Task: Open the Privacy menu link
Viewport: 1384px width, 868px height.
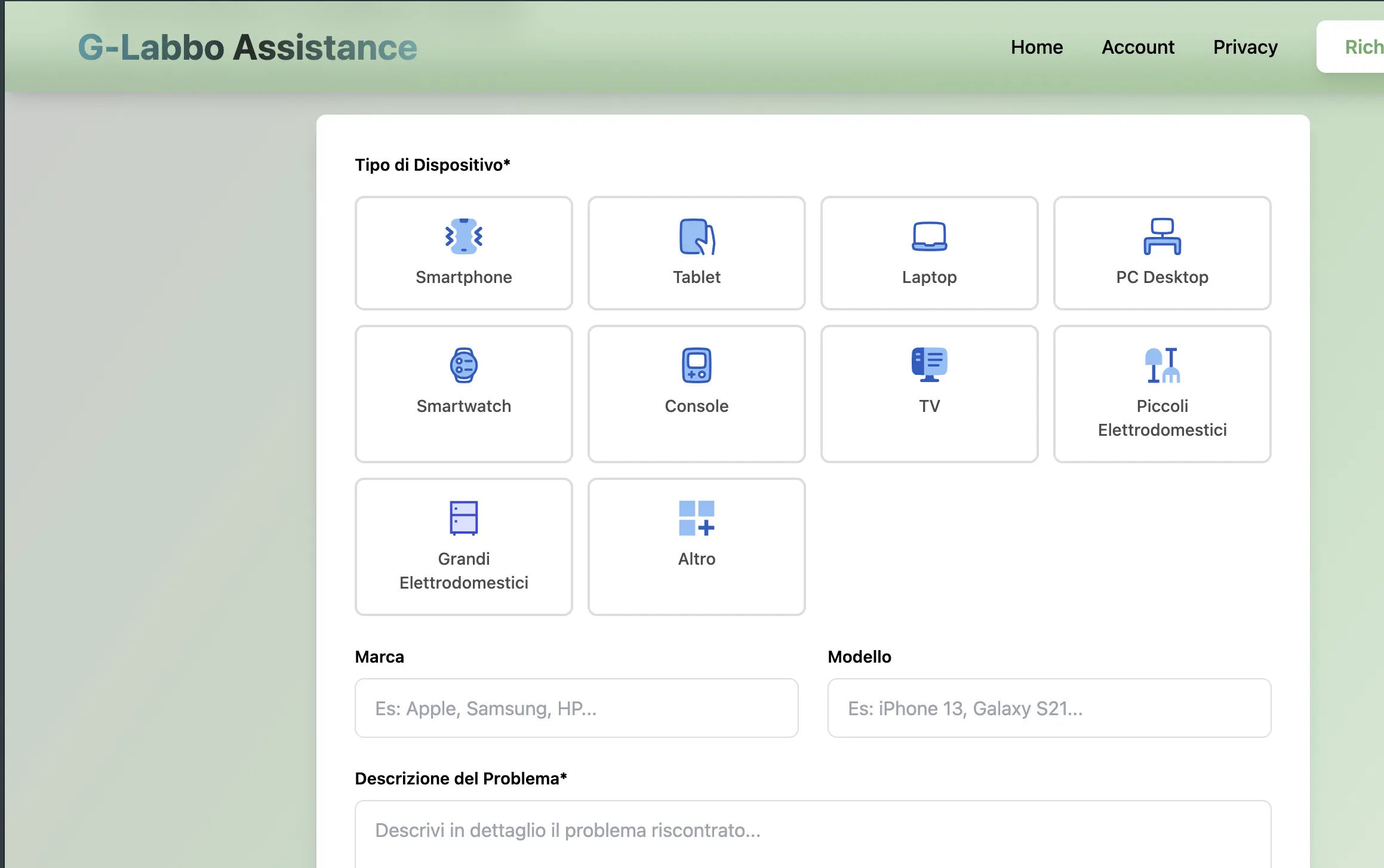Action: pos(1245,47)
